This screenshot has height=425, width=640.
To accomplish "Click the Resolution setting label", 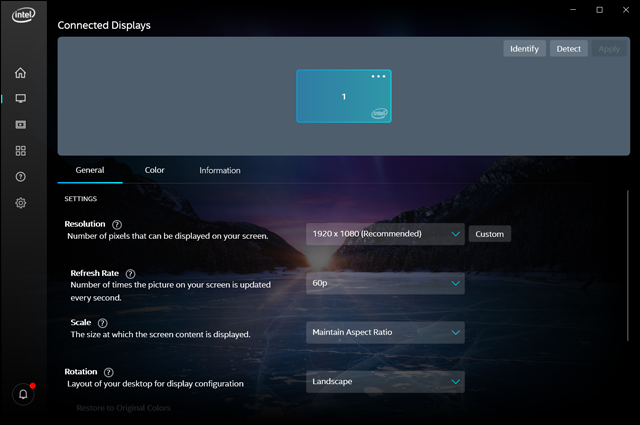I will tap(85, 224).
